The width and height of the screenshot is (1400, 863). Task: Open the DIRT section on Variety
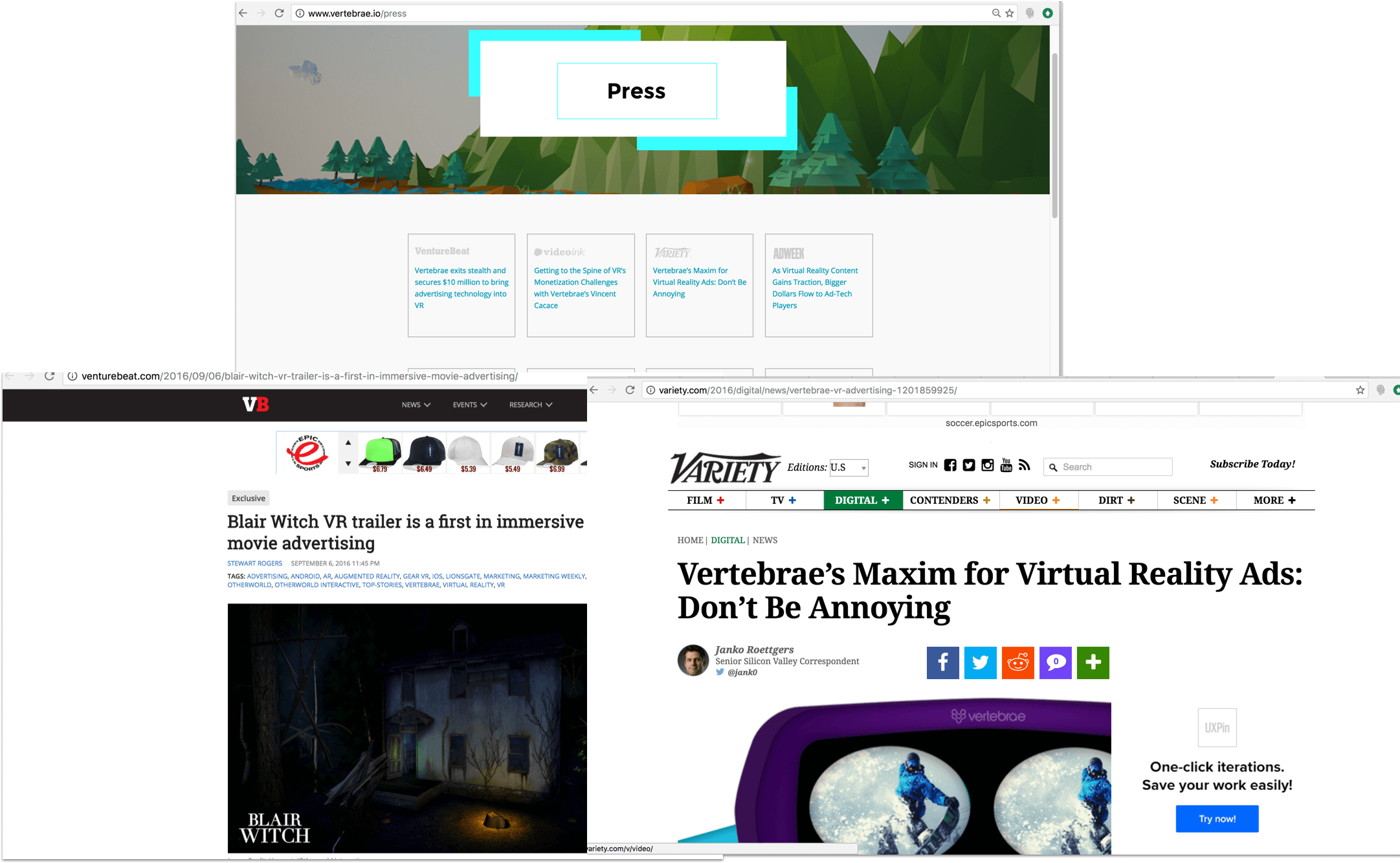tap(1117, 500)
